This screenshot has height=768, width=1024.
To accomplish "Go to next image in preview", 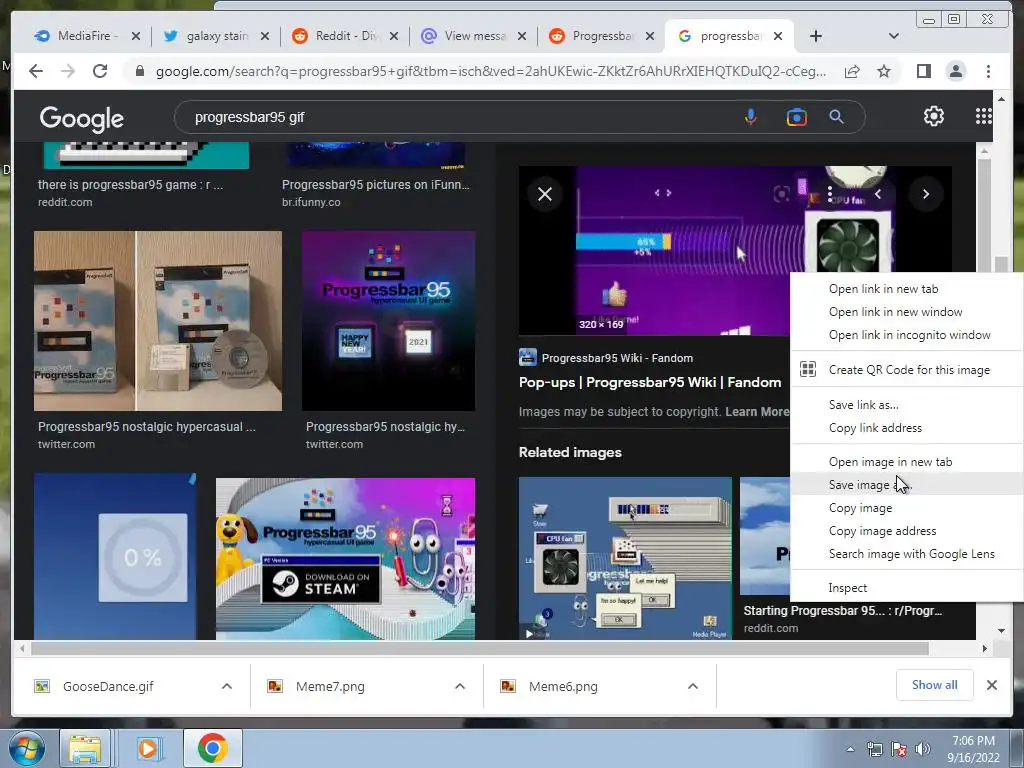I will coord(925,194).
